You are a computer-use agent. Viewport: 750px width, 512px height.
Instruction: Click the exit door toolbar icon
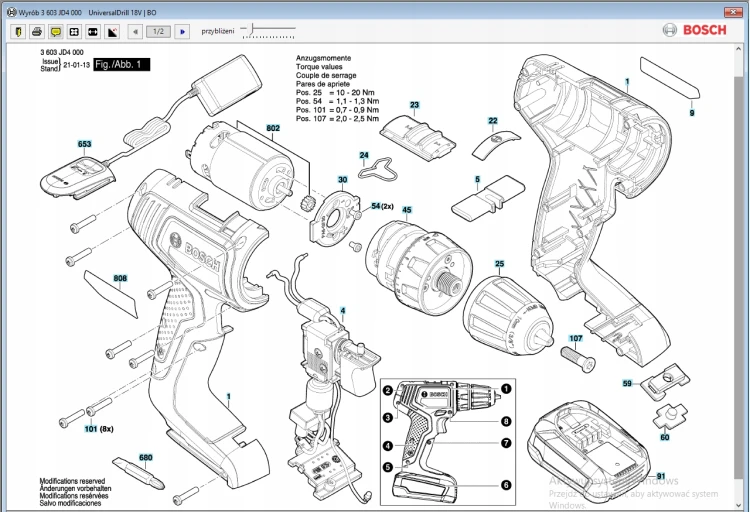pyautogui.click(x=19, y=32)
